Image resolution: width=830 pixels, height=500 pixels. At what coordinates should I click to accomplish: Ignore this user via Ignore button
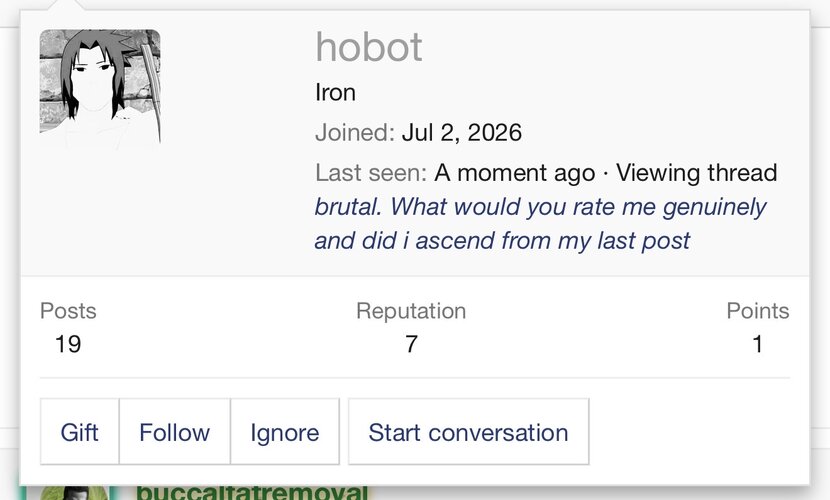click(x=285, y=432)
